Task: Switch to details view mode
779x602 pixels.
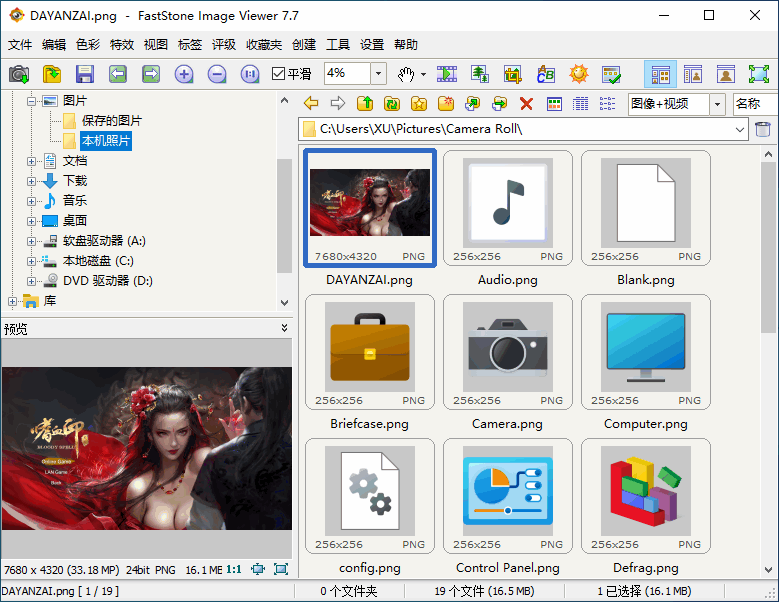Action: [580, 103]
